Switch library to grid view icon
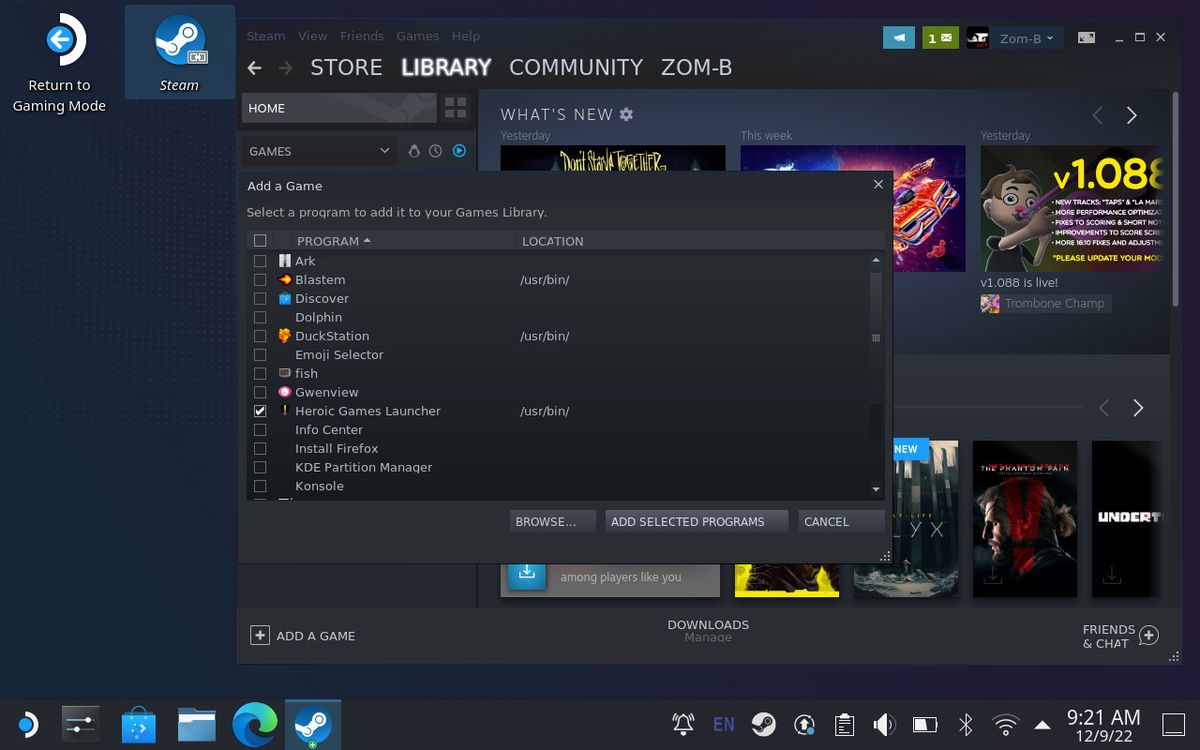 pos(456,108)
